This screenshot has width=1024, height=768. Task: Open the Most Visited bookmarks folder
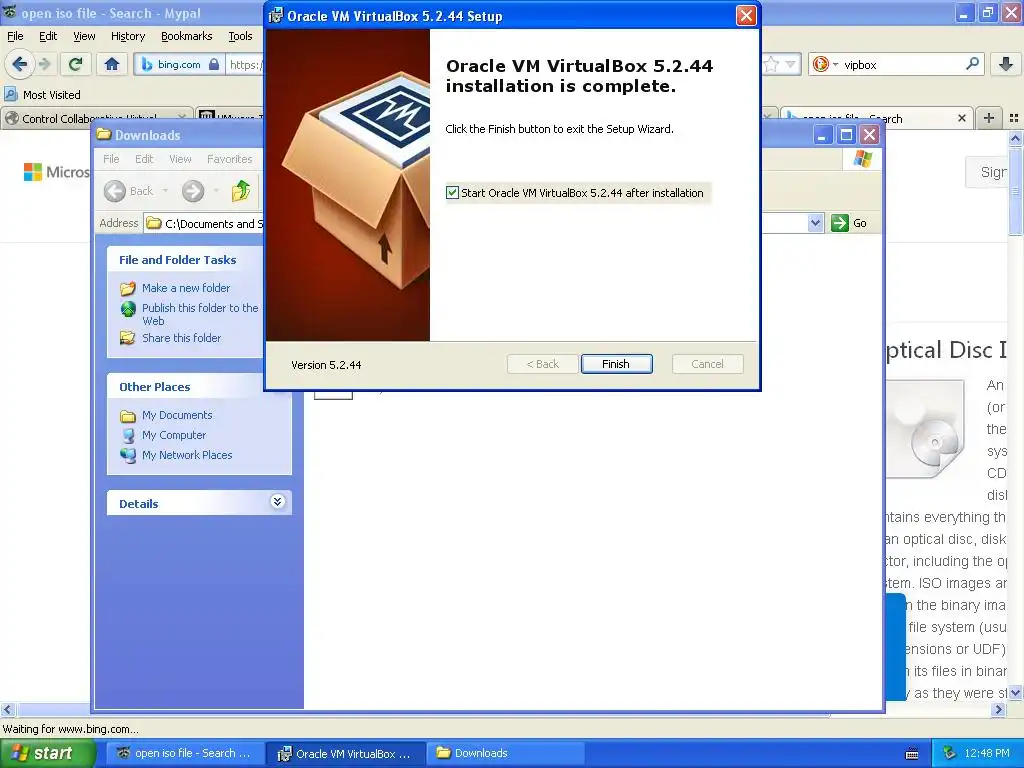tap(42, 95)
